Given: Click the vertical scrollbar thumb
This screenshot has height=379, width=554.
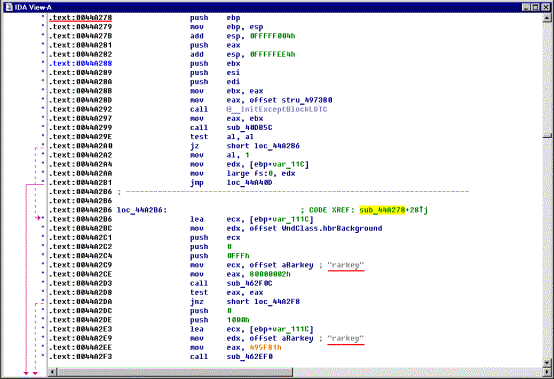Looking at the screenshot, I should click(x=547, y=136).
